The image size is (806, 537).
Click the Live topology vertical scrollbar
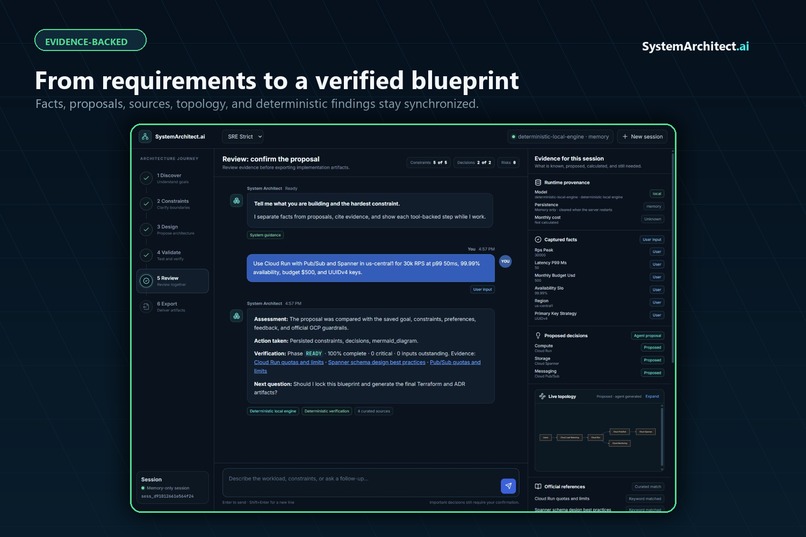coord(662,437)
